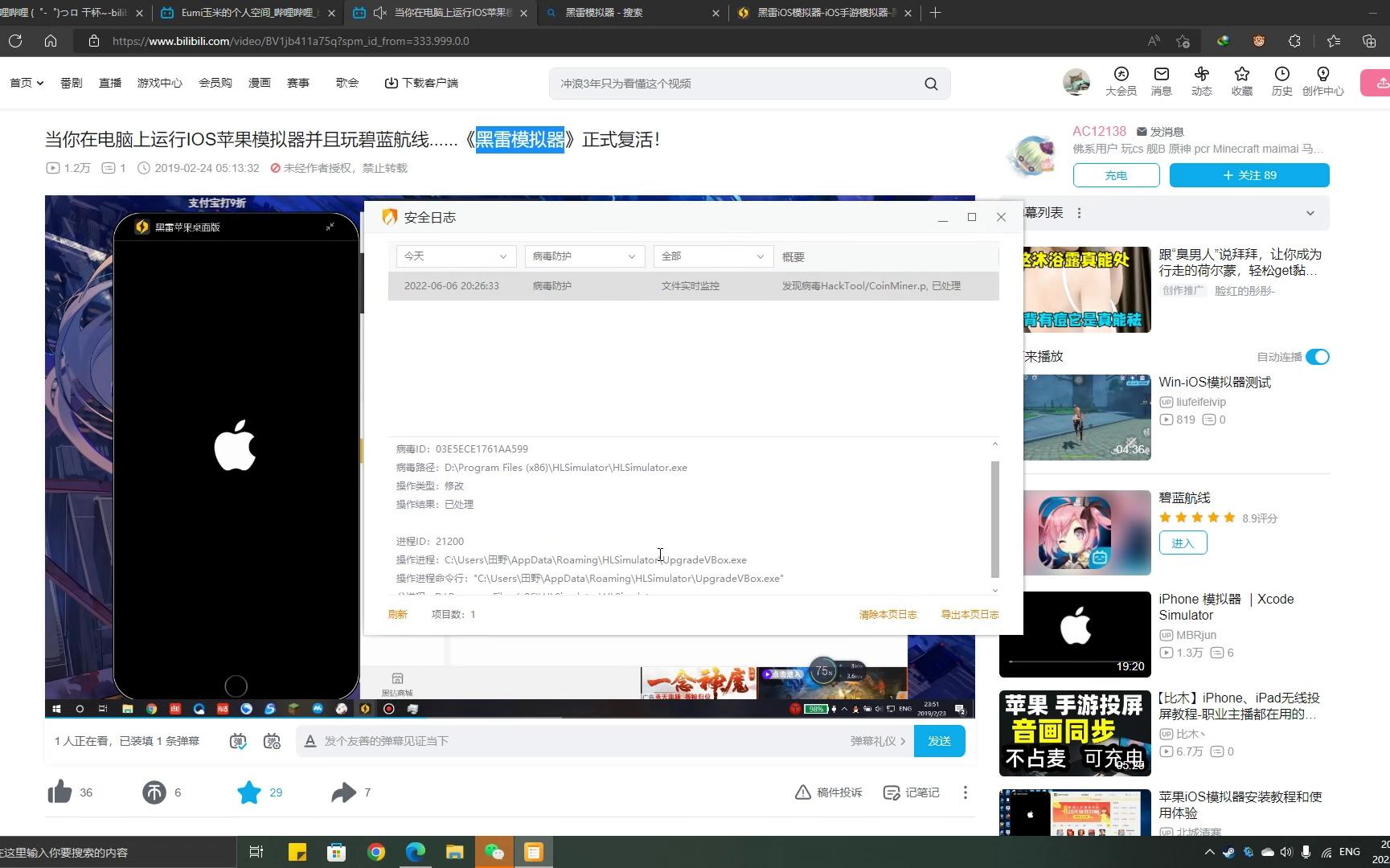Viewport: 1390px width, 868px height.
Task: Click 导出本页日志 link
Action: point(970,614)
